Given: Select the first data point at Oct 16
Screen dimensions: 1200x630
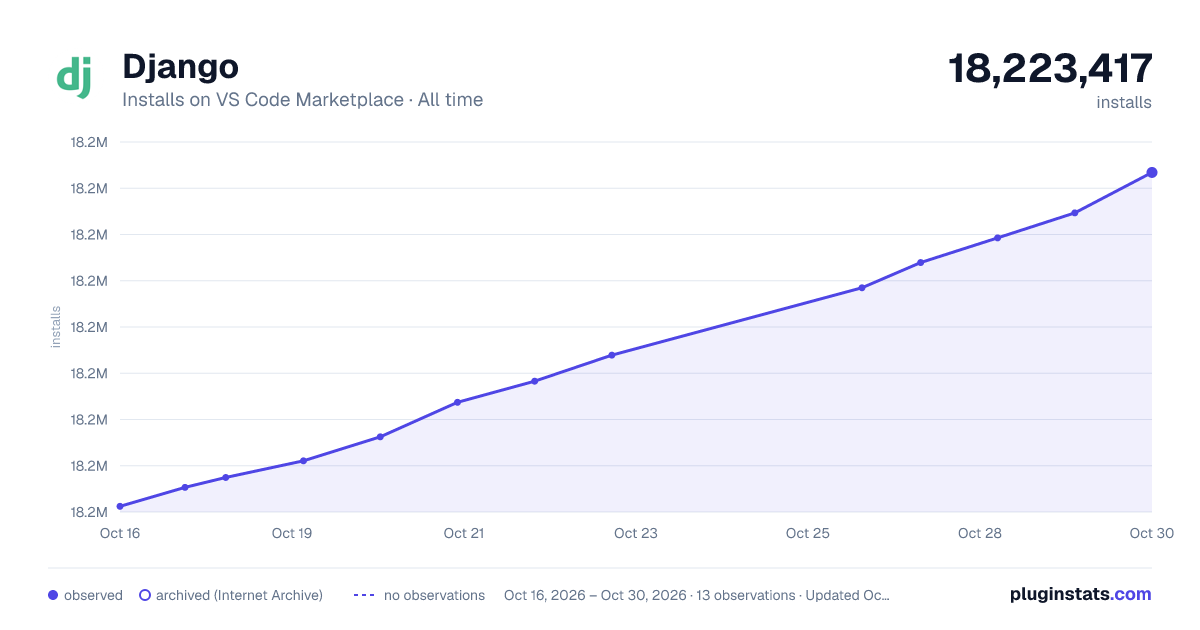Looking at the screenshot, I should [120, 506].
